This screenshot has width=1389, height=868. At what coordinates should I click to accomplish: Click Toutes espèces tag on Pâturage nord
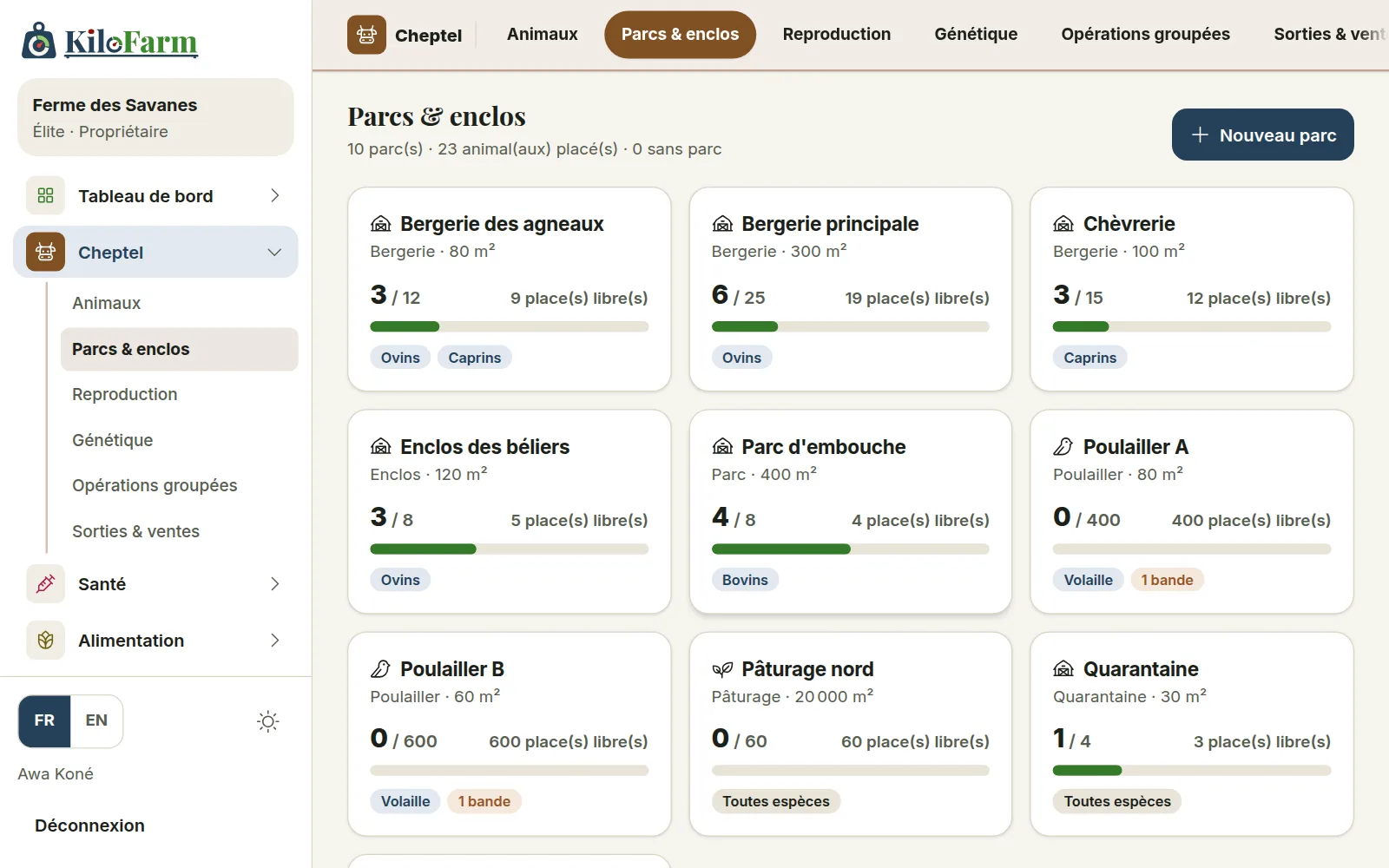tap(776, 801)
